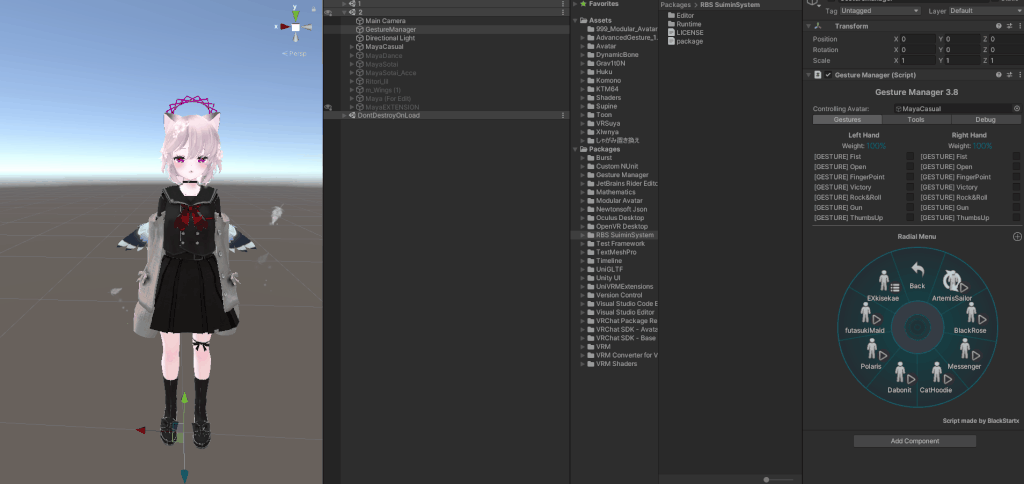Open the Back option in Radial Menu
Image resolution: width=1024 pixels, height=484 pixels.
tap(918, 275)
